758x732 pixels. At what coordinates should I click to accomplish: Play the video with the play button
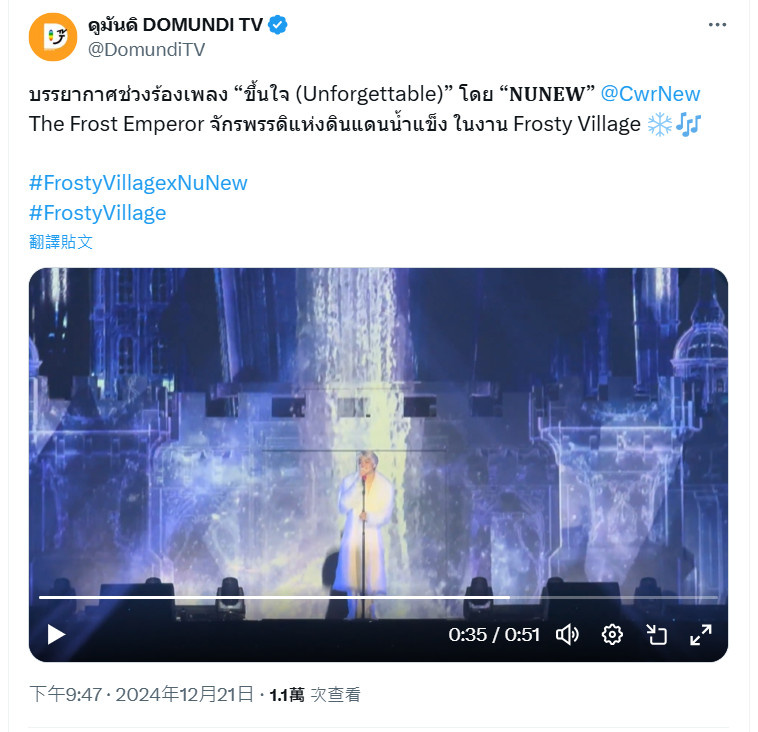(57, 634)
